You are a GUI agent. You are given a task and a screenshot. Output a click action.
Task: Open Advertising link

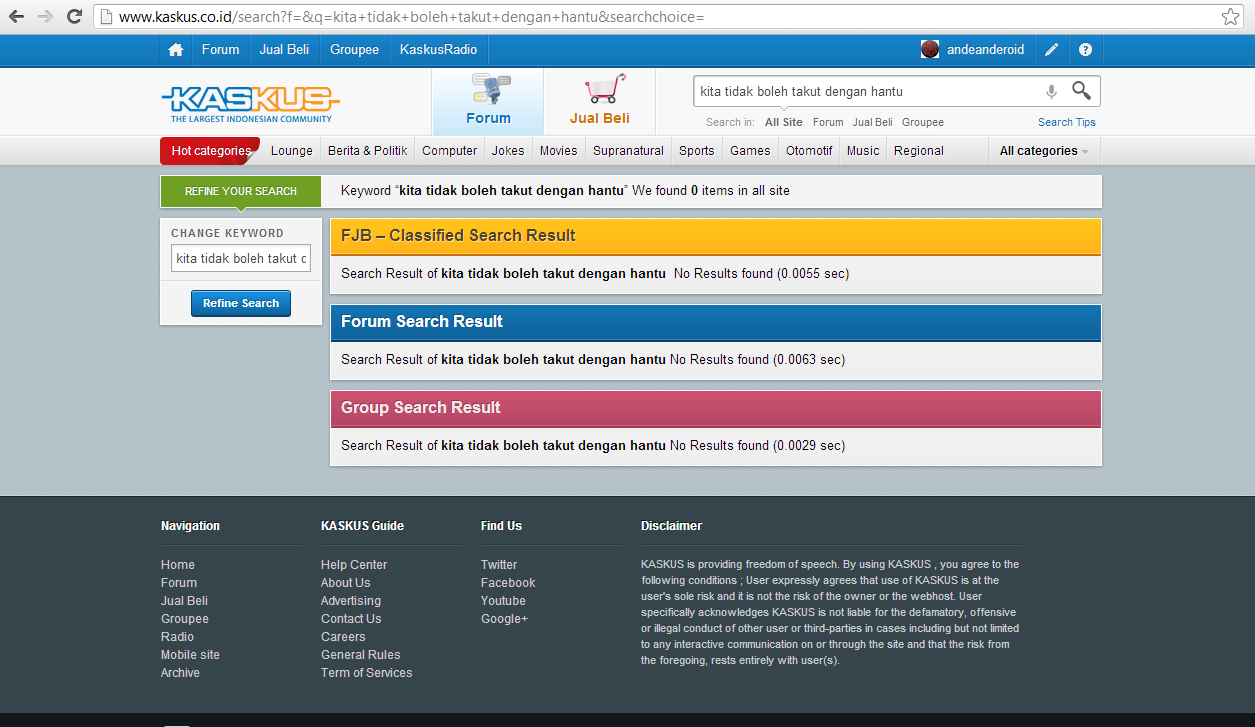[351, 601]
